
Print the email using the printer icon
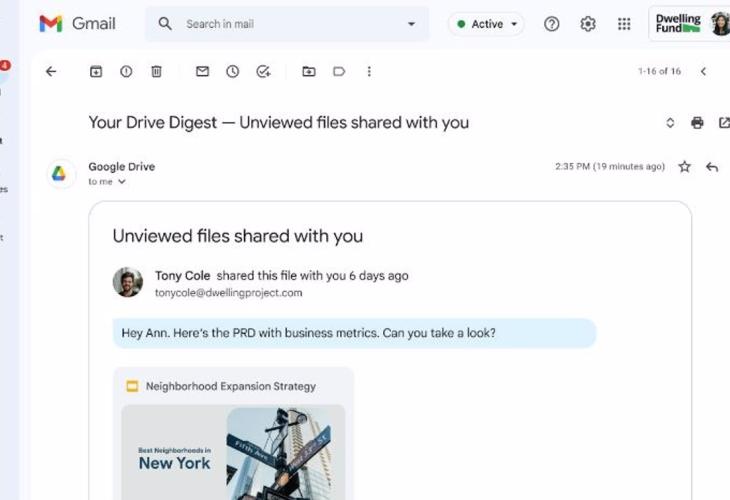(x=697, y=123)
